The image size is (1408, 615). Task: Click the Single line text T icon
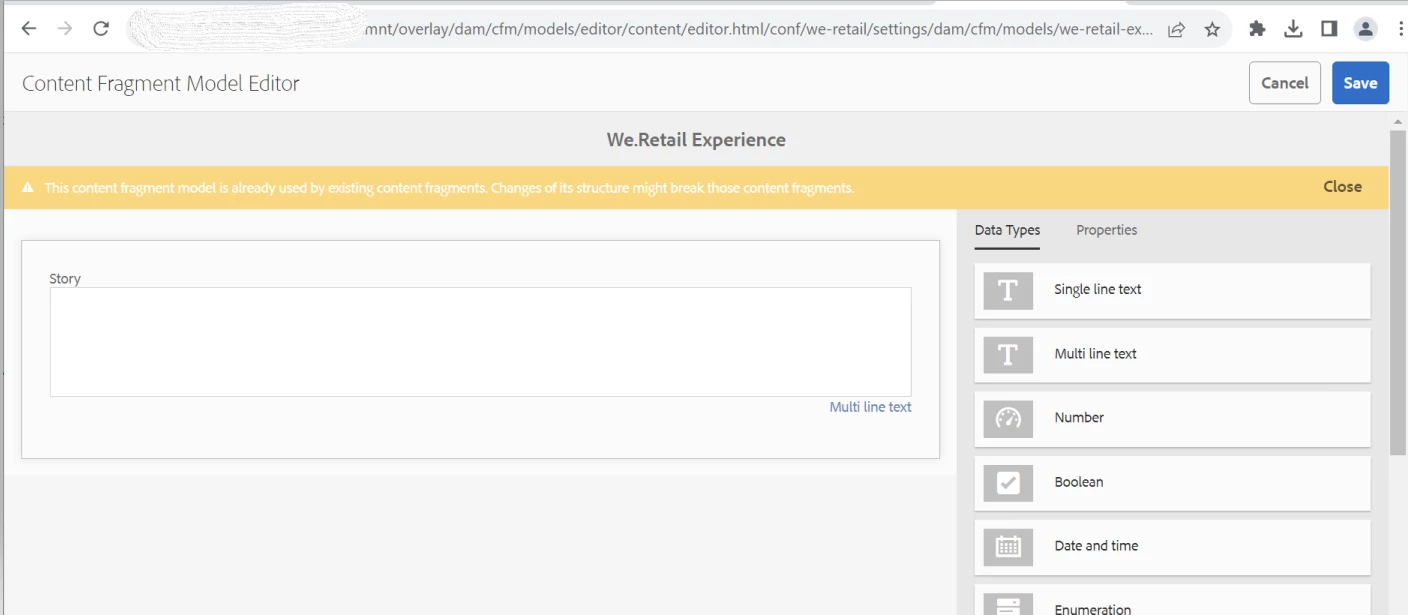[1008, 290]
